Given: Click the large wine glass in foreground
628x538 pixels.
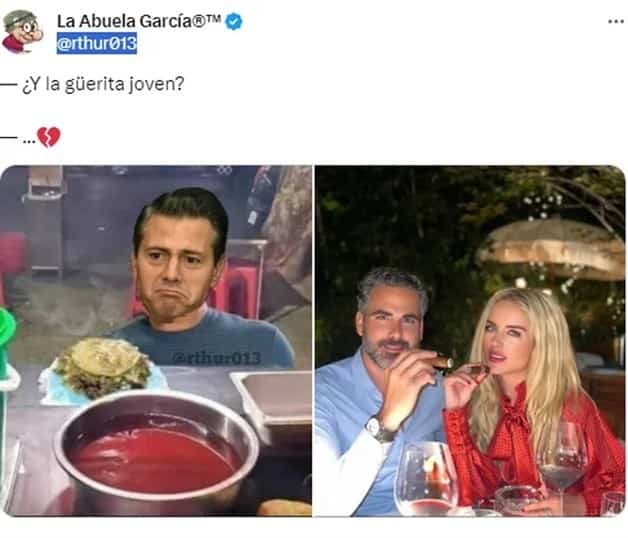Looking at the screenshot, I should point(426,479).
